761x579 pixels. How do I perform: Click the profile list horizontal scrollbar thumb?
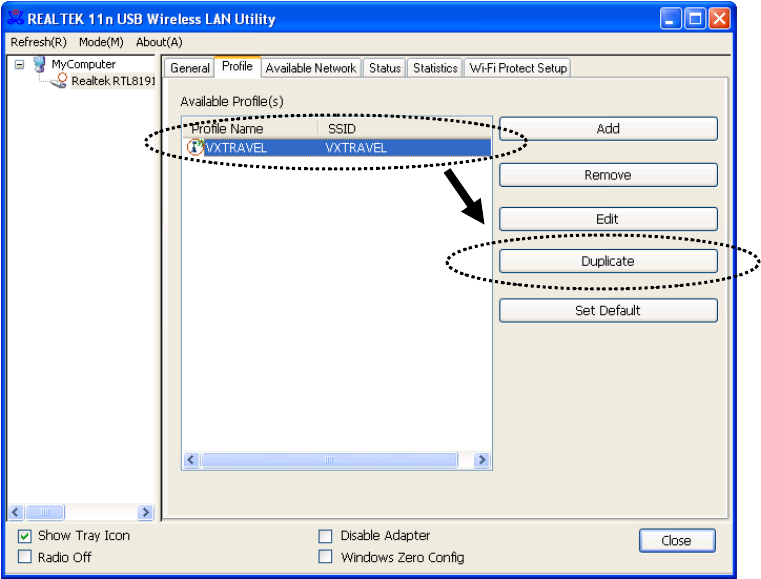point(330,460)
